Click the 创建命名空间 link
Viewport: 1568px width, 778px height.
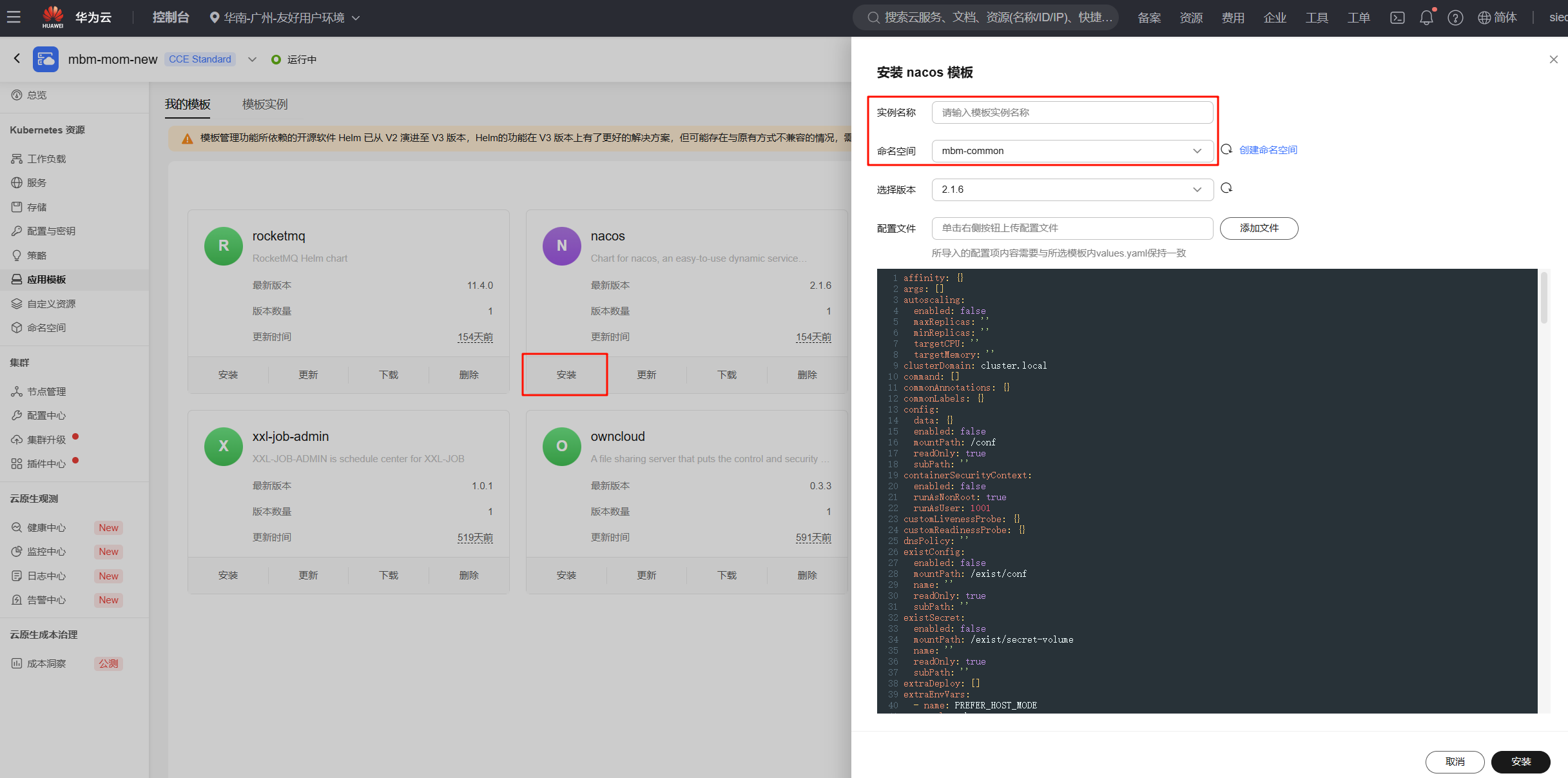tap(1268, 150)
